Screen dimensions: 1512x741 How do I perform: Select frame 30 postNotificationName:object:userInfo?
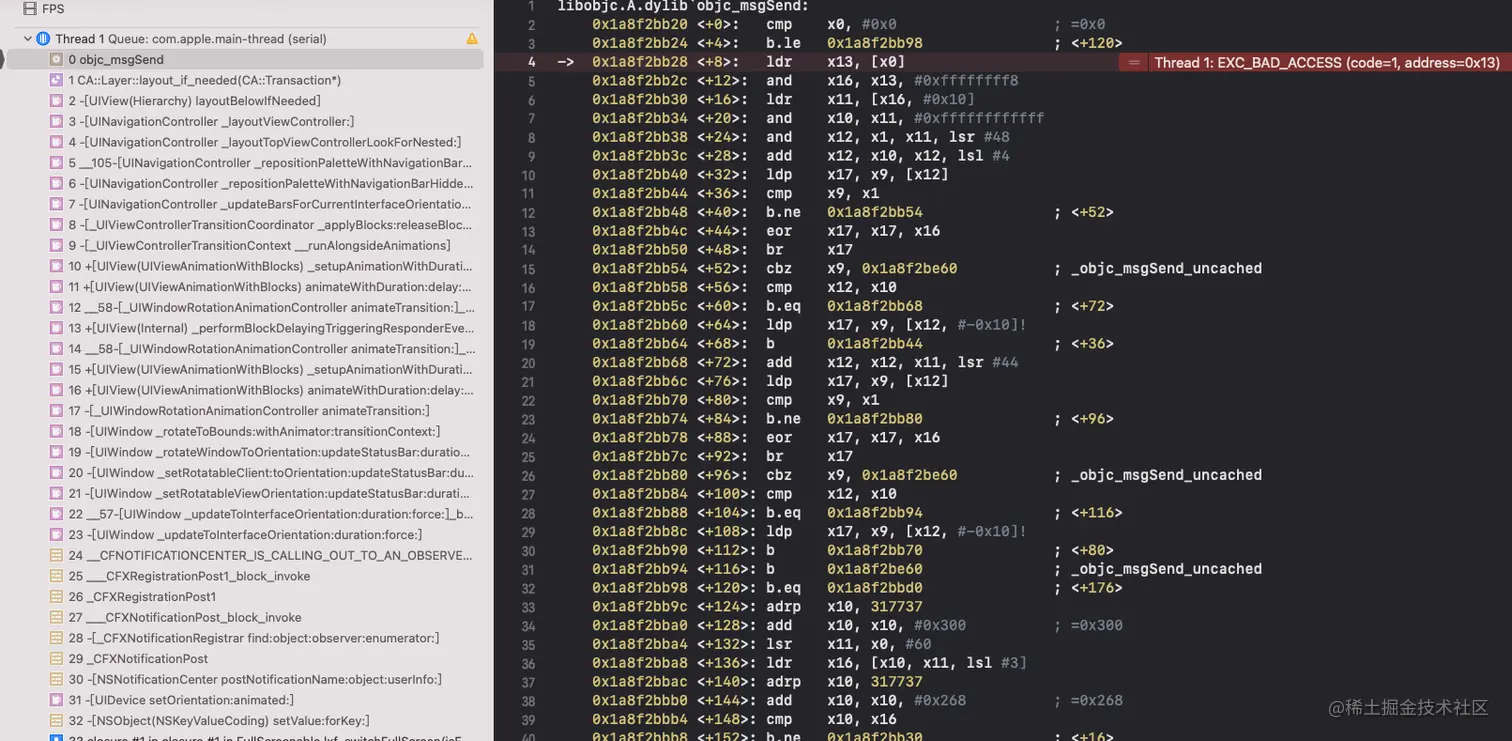pyautogui.click(x=246, y=680)
